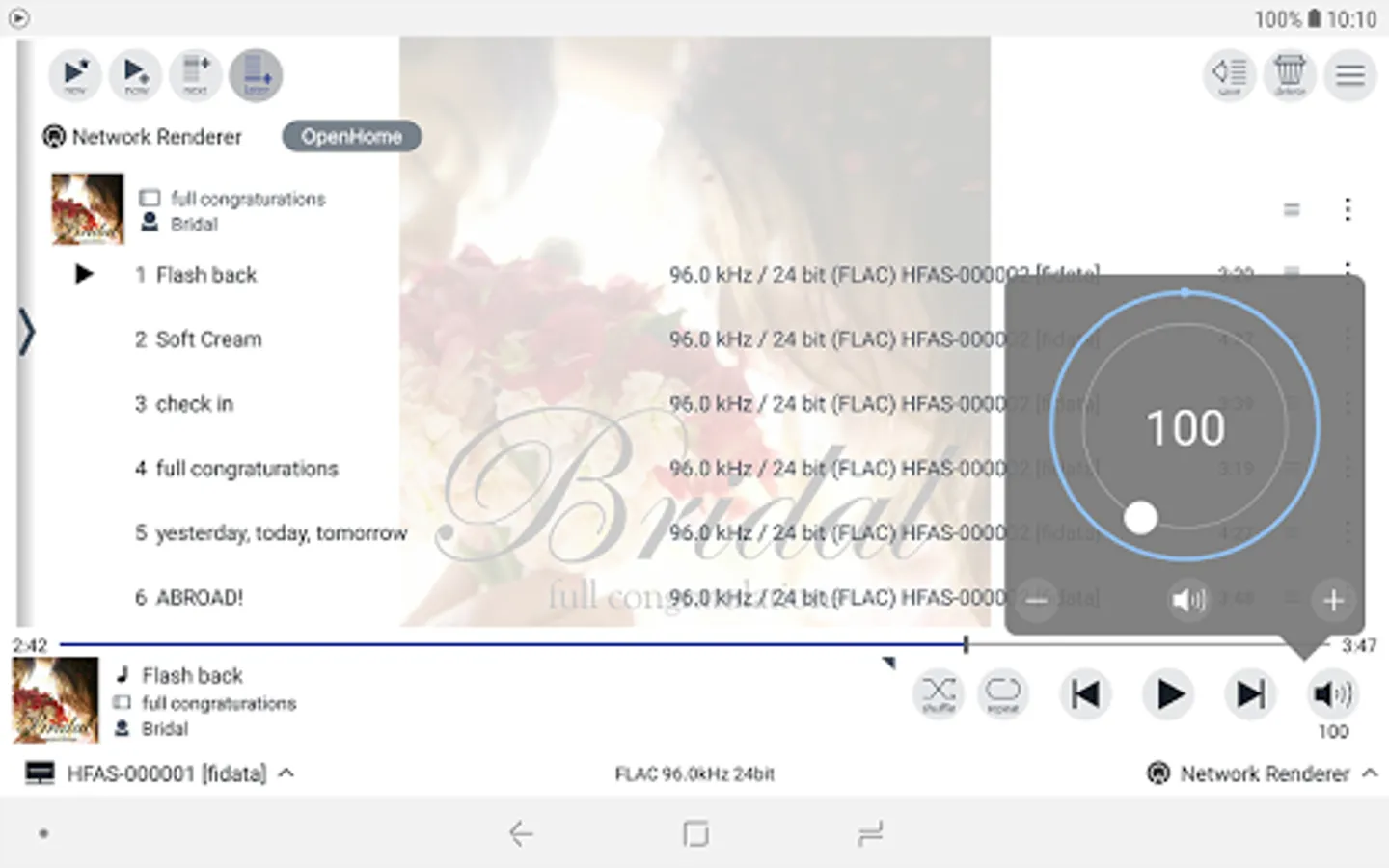
Task: Skip to previous track
Action: [1085, 693]
